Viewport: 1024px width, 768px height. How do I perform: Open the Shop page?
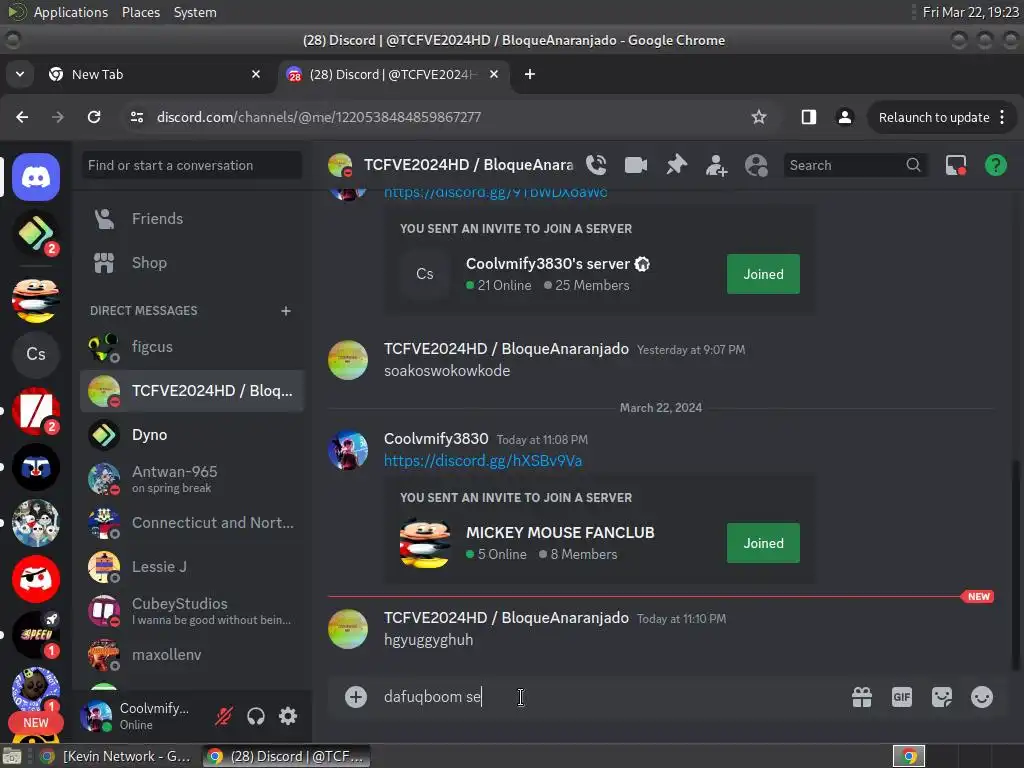point(192,263)
